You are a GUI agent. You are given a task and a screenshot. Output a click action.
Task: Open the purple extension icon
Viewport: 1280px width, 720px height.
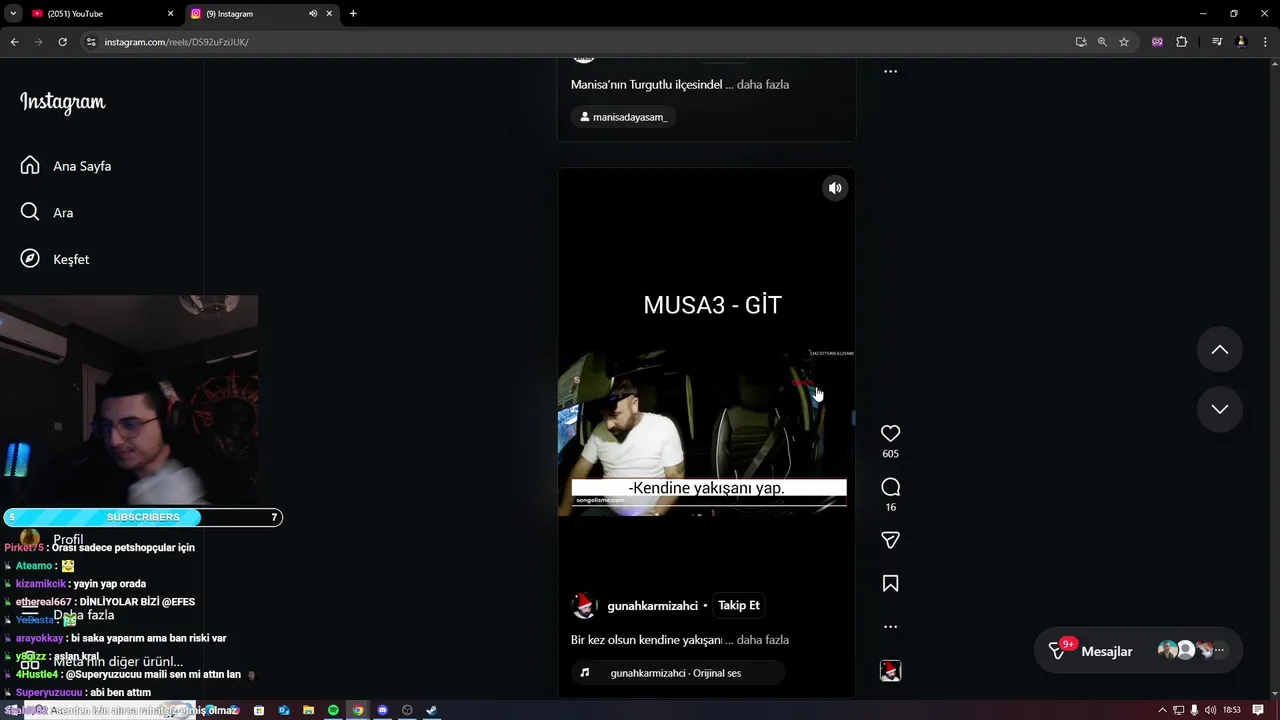pos(1157,42)
